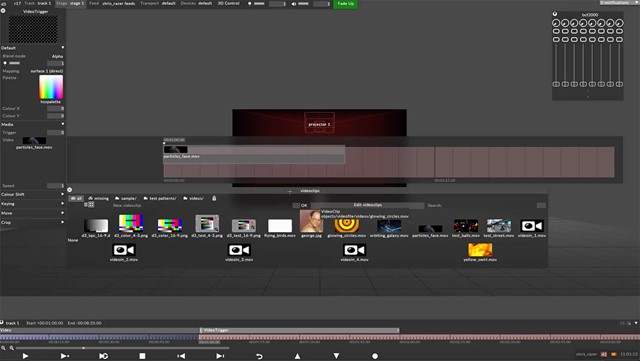The width and height of the screenshot is (640, 361).
Task: Close the videoclips browser panel
Action: [69, 190]
